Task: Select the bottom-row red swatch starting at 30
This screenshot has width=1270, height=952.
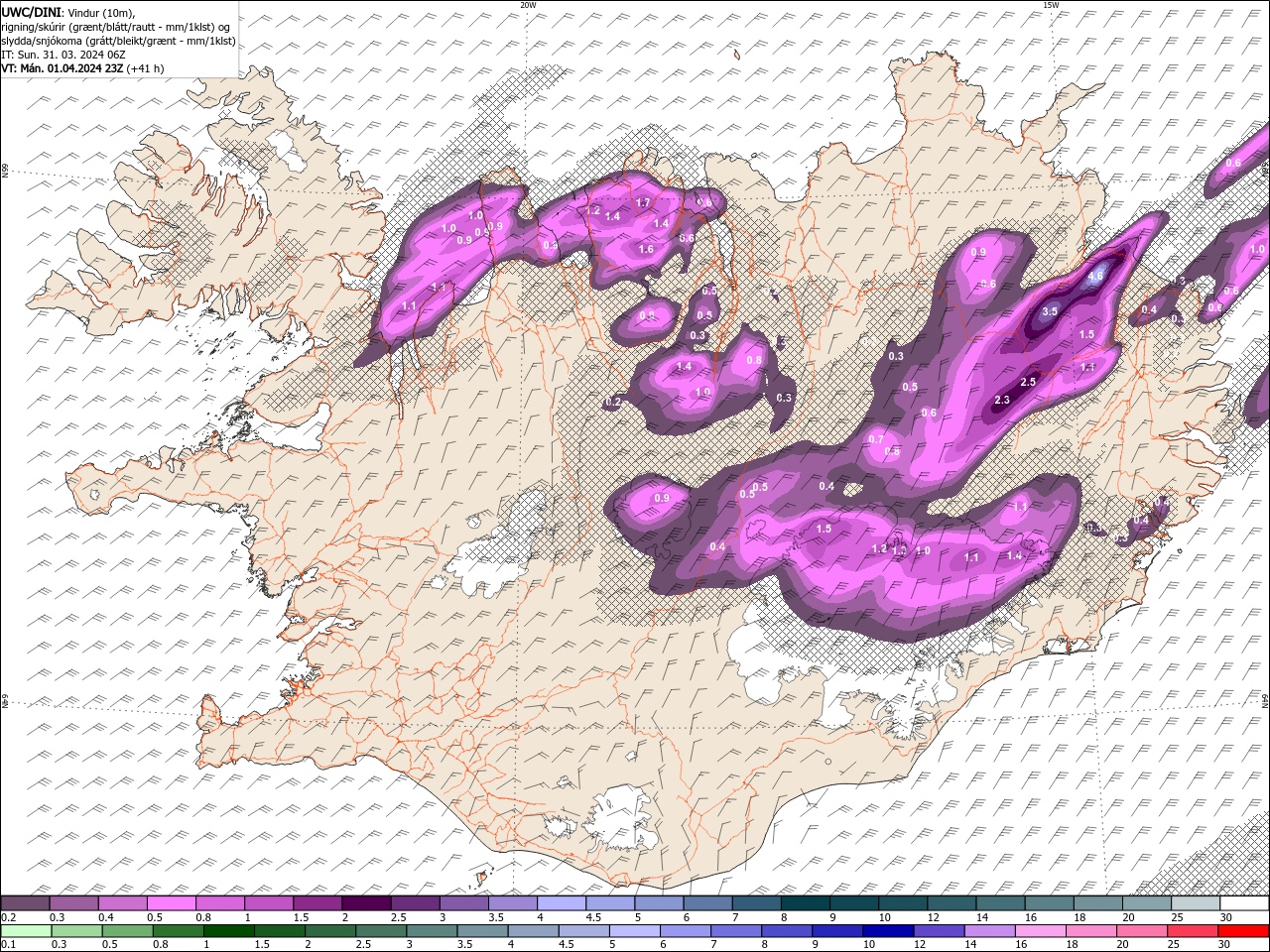Action: point(1243,931)
